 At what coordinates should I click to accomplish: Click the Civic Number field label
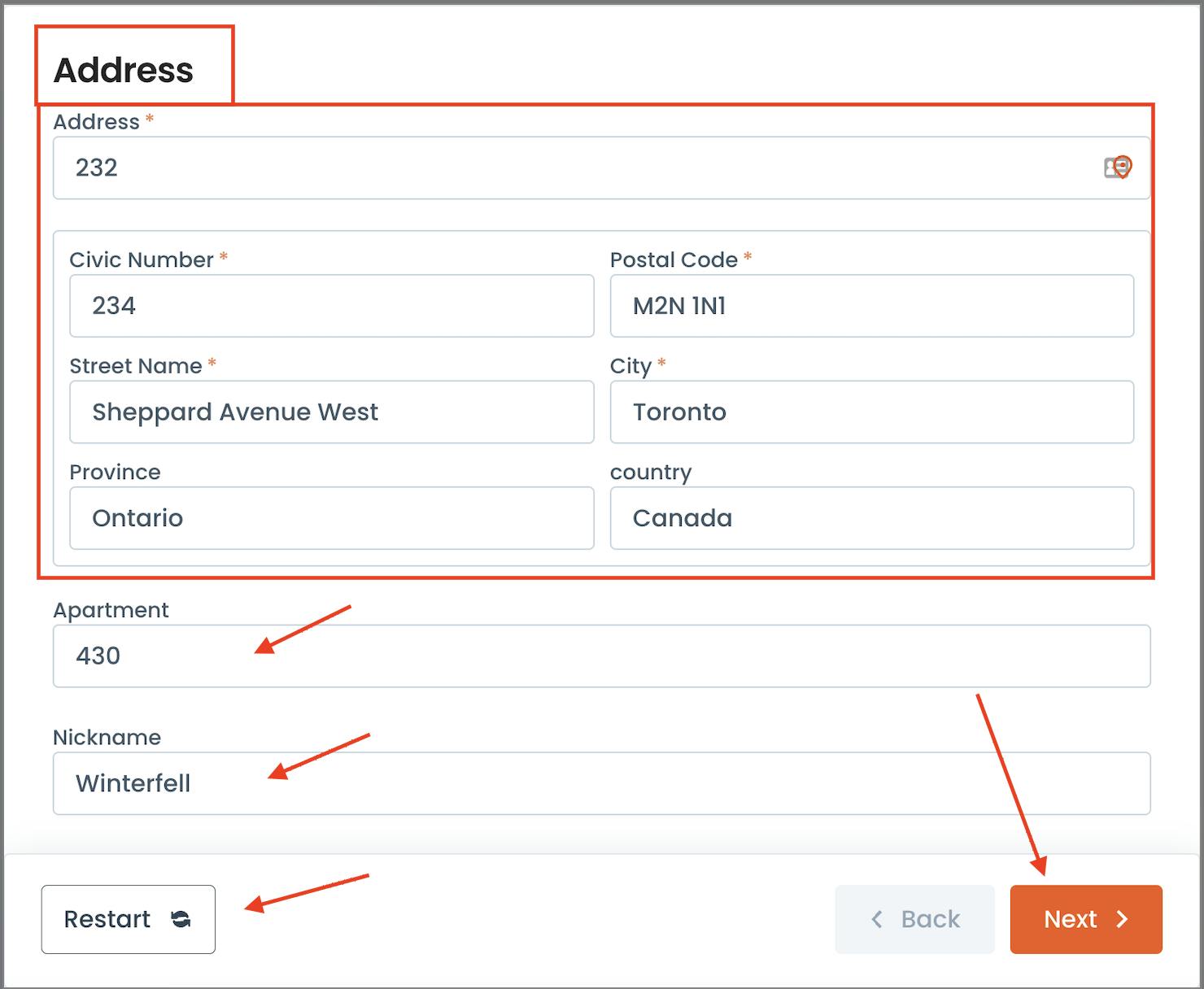142,260
